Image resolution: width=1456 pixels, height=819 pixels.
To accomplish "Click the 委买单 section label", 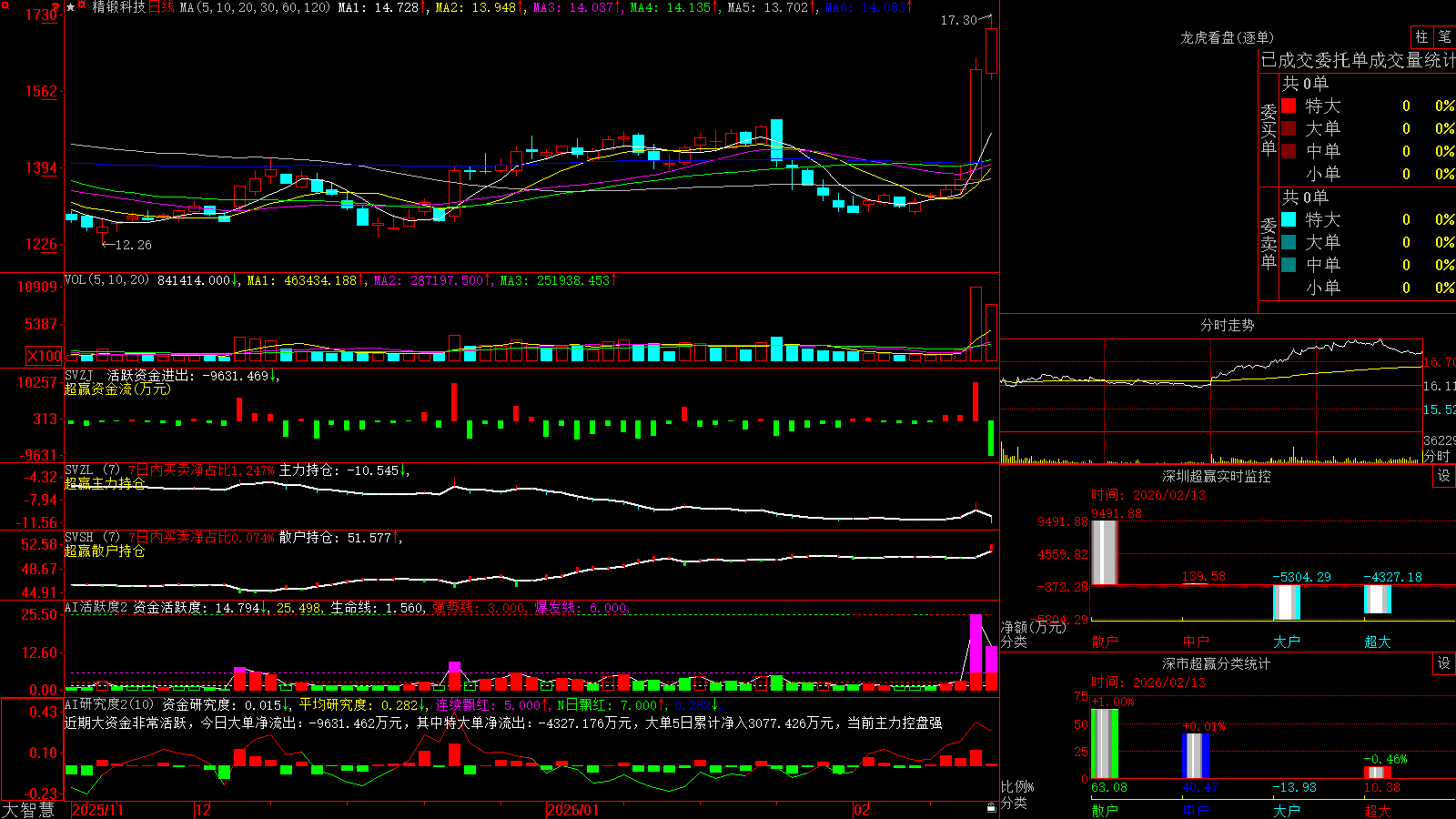I will [1269, 130].
